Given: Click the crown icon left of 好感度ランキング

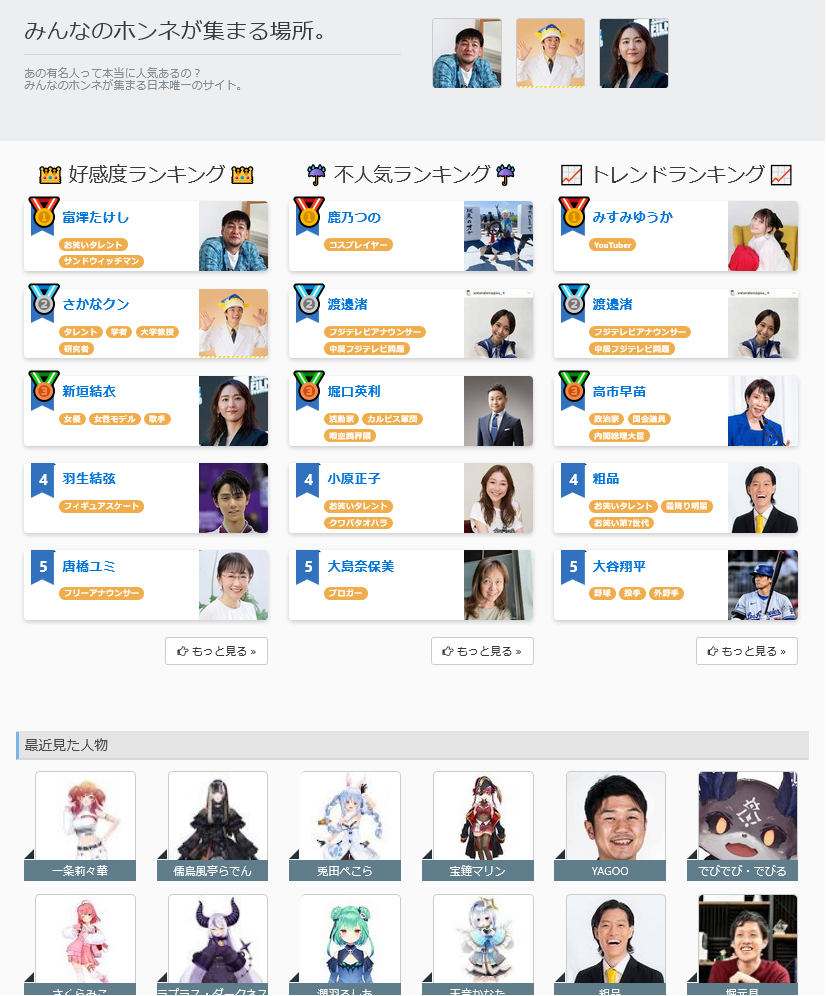Looking at the screenshot, I should click(50, 175).
